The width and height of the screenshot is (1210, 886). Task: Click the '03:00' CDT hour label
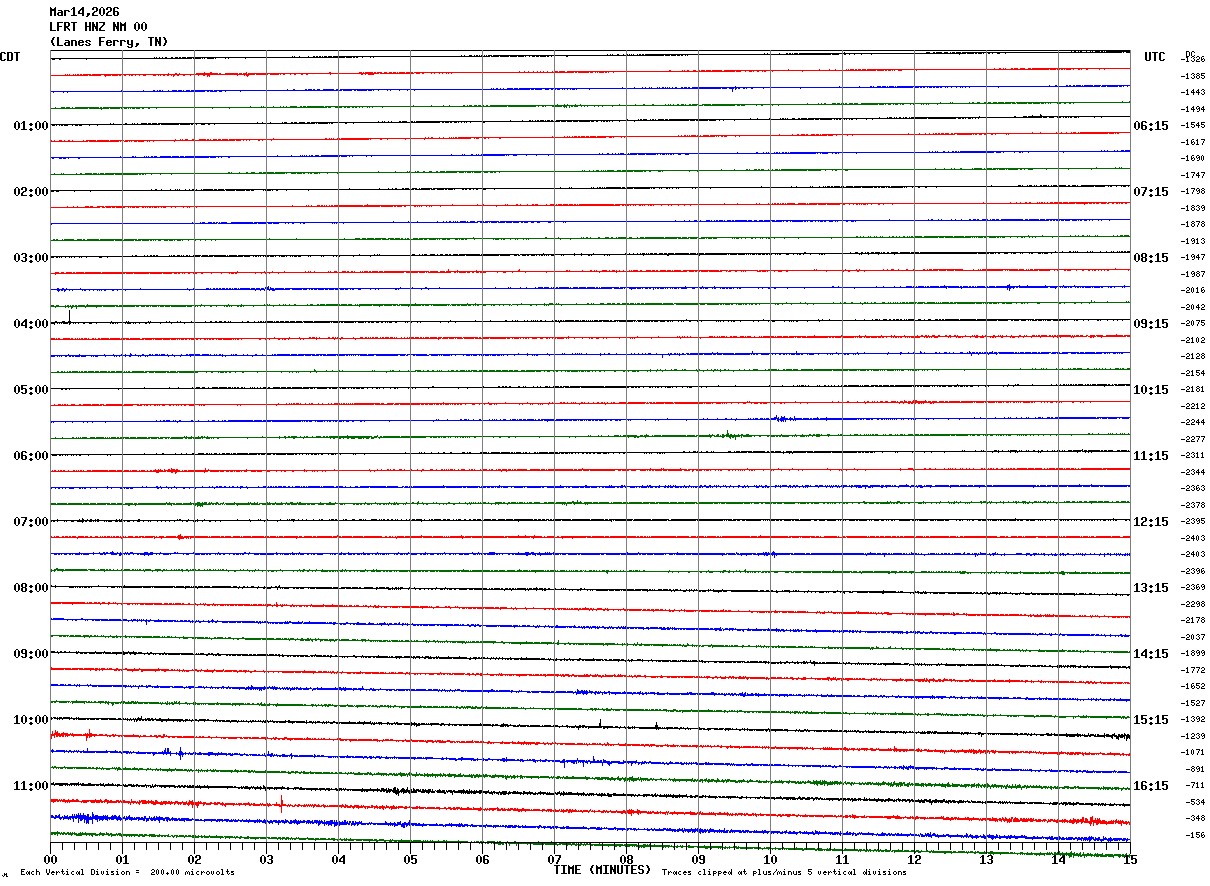31,258
